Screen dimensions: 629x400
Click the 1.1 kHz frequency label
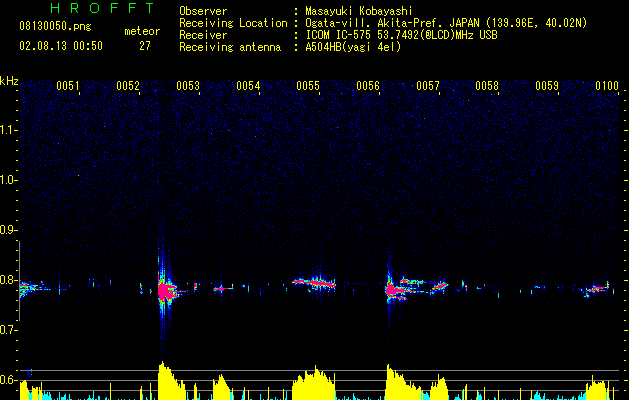[7, 130]
